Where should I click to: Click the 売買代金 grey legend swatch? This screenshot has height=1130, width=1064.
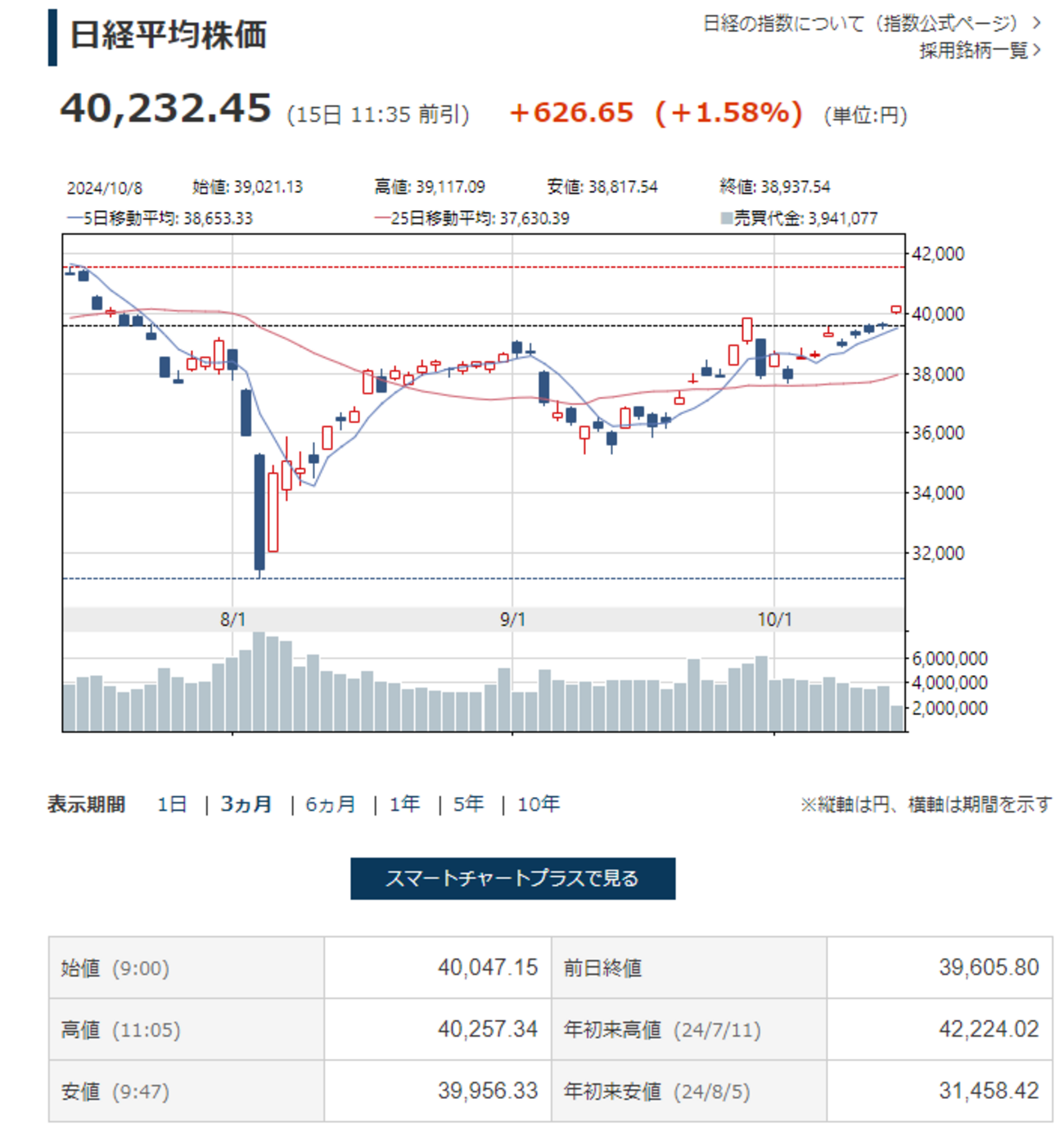point(726,218)
